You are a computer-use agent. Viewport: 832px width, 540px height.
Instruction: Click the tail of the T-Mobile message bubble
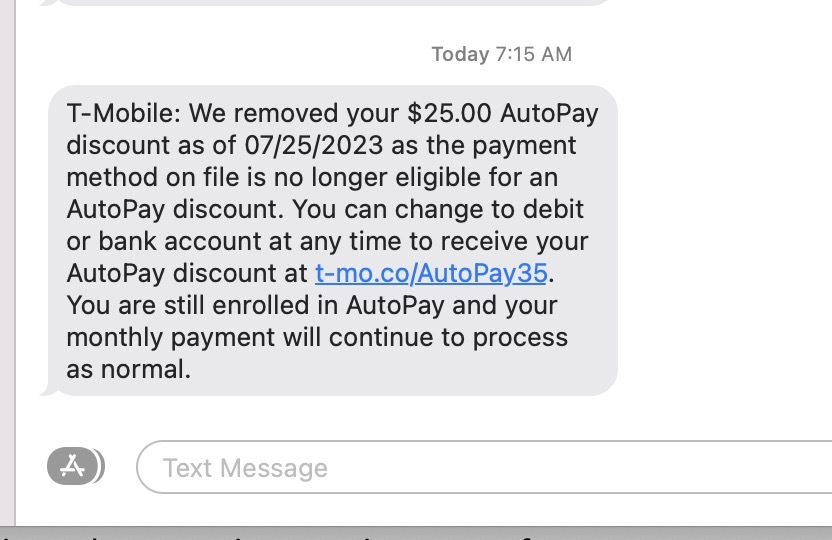click(46, 387)
